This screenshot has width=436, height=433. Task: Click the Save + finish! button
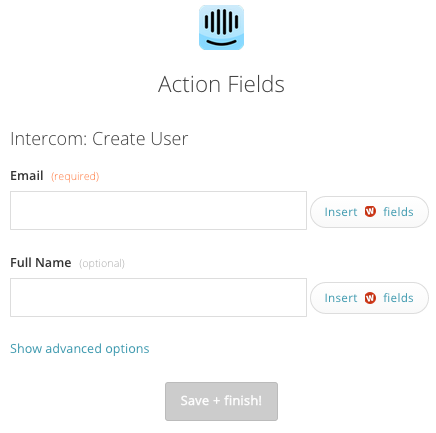pyautogui.click(x=221, y=401)
